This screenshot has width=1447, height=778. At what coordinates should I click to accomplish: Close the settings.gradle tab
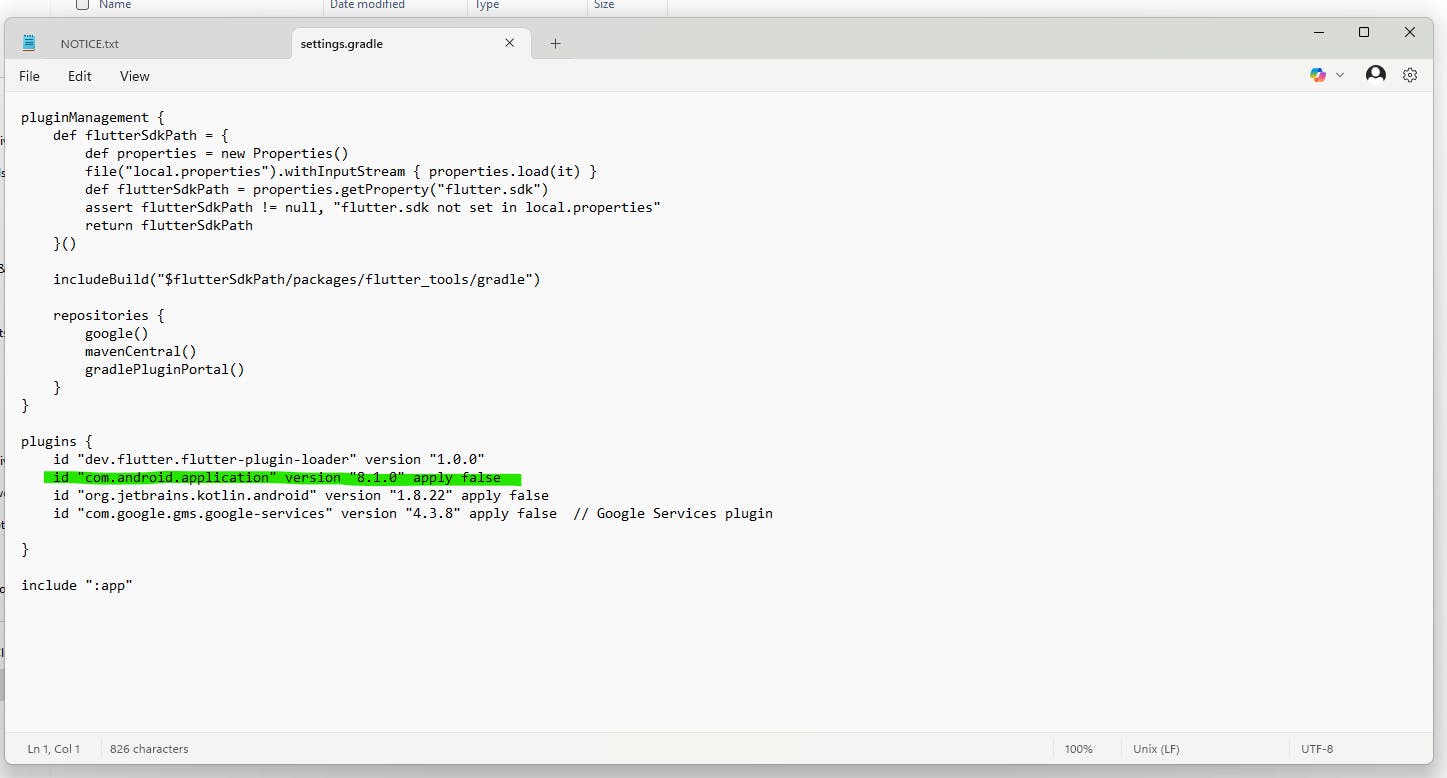point(510,43)
